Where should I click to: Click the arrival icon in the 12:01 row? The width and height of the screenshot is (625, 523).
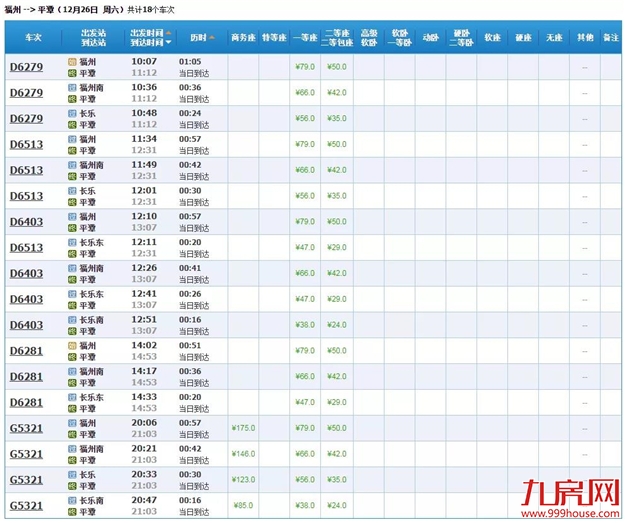coord(72,202)
